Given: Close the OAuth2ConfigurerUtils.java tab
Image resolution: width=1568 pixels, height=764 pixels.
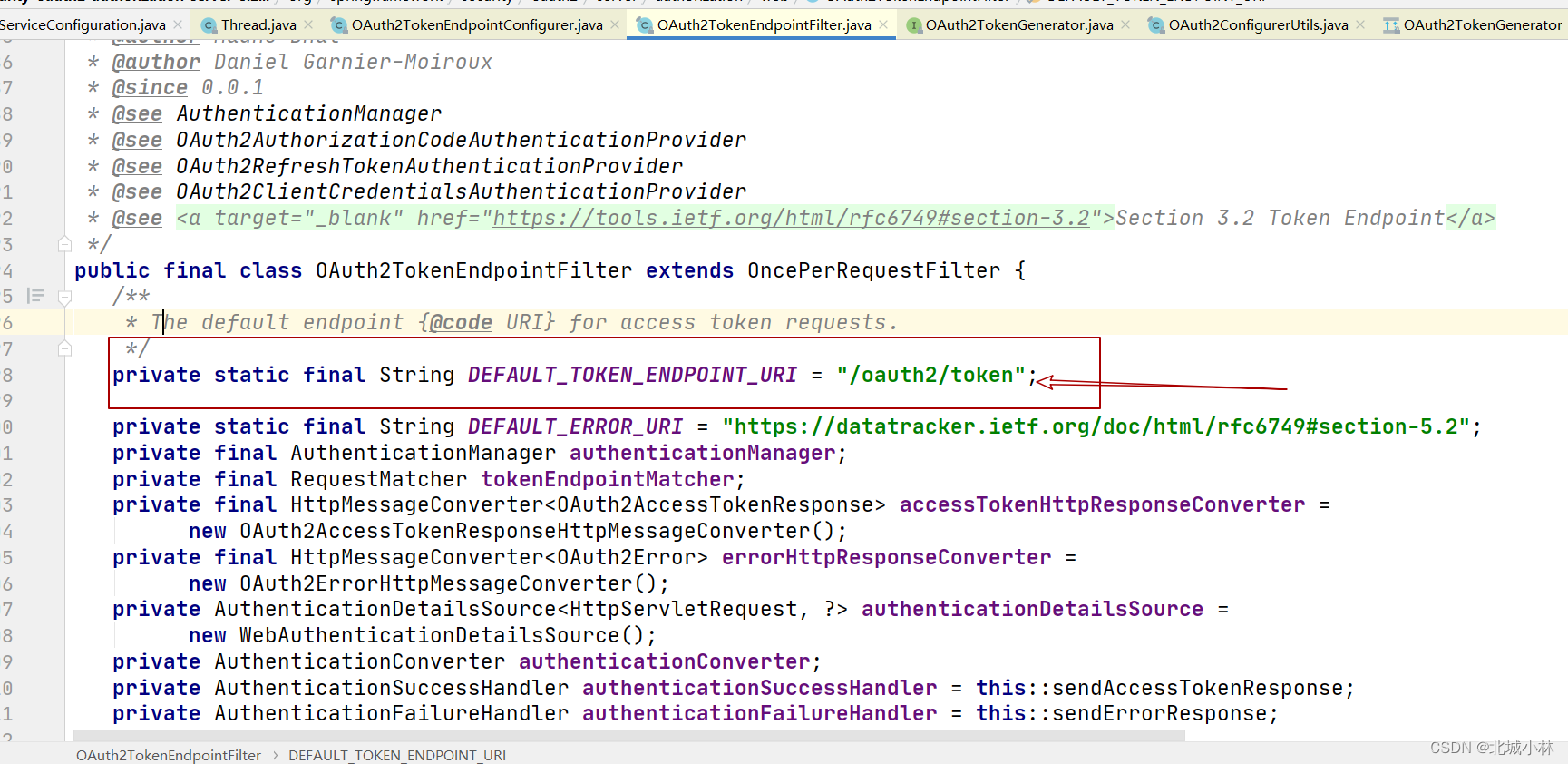Looking at the screenshot, I should click(1360, 25).
